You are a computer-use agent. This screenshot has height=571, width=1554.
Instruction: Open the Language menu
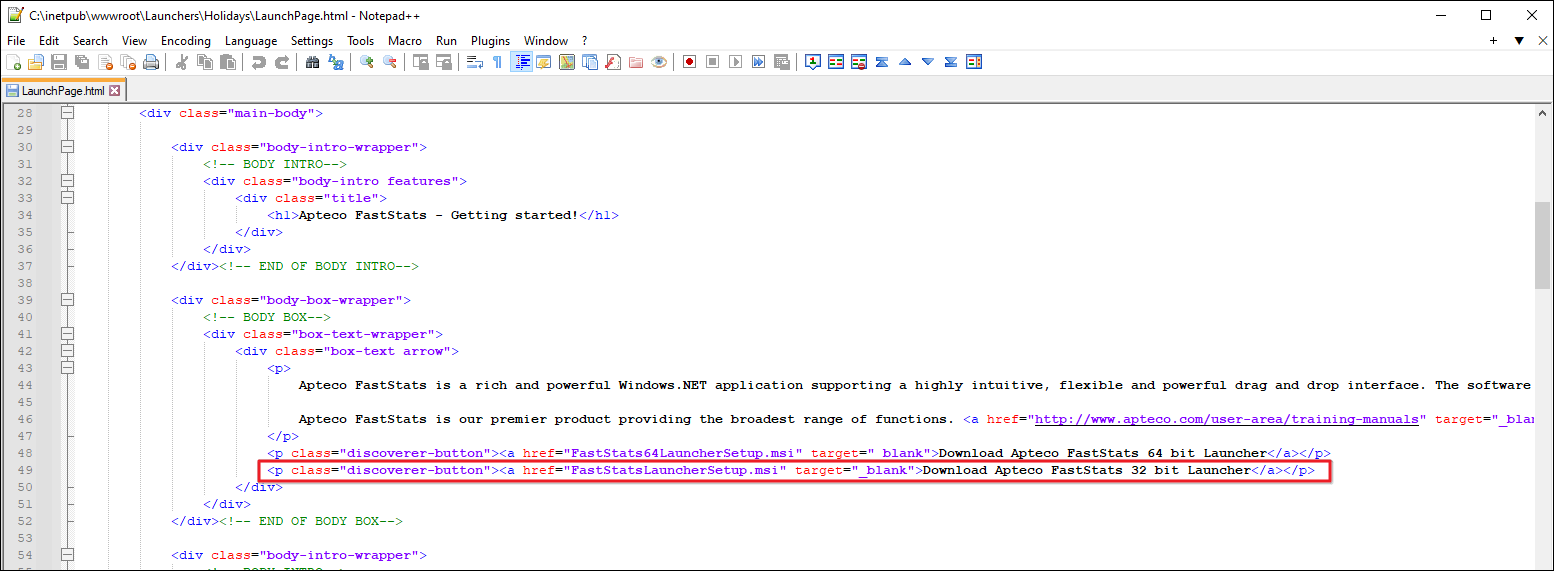[251, 41]
